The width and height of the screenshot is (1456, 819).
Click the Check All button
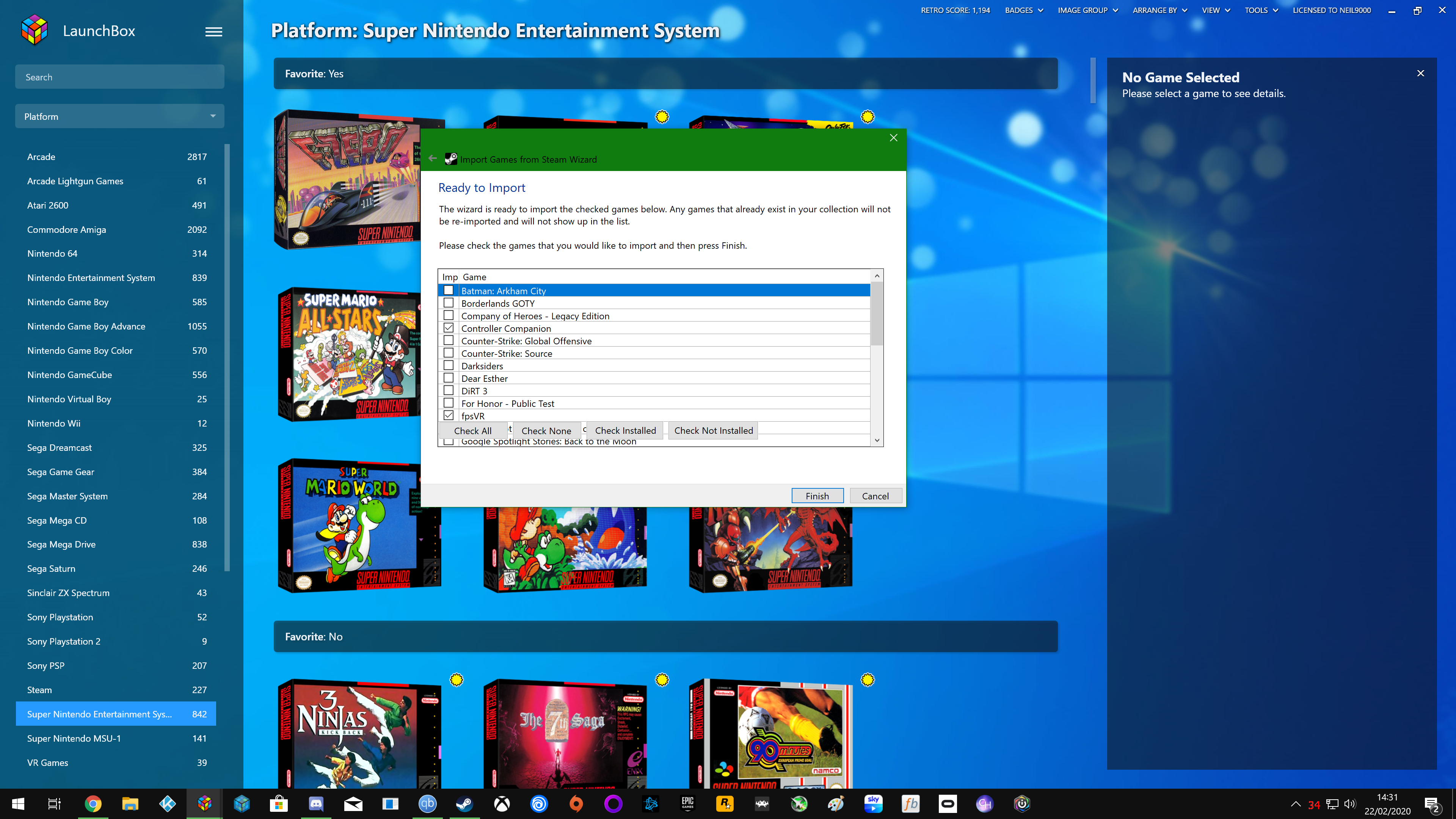[473, 431]
